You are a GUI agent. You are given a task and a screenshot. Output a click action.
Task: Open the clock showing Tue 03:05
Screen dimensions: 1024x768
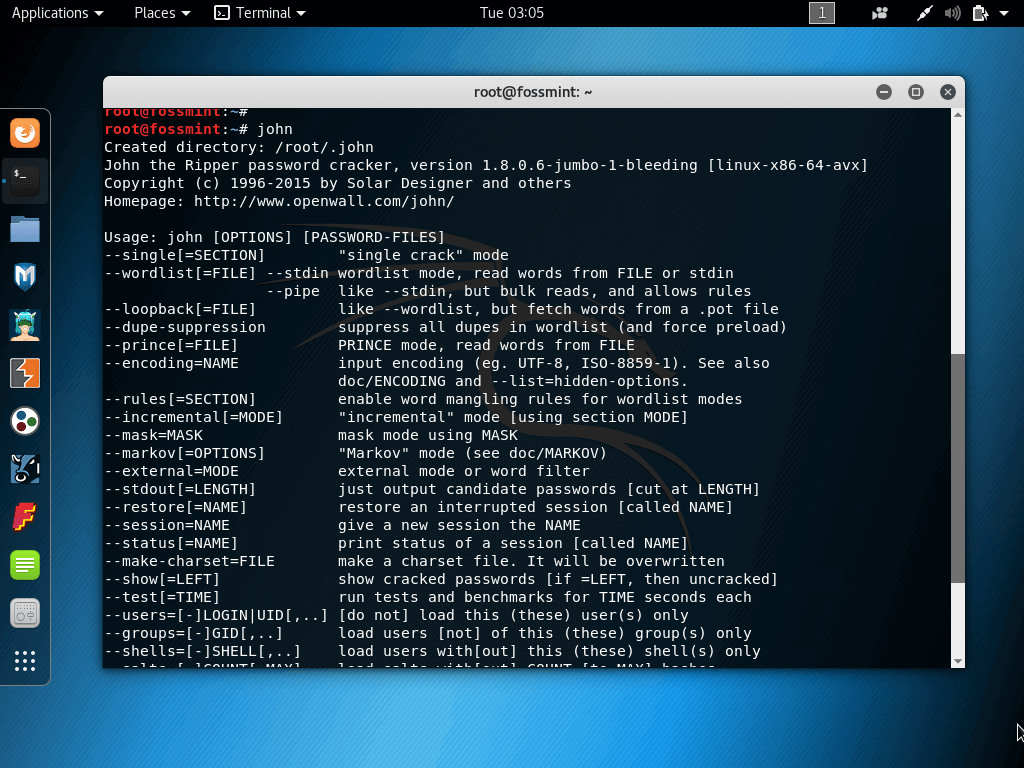[511, 13]
